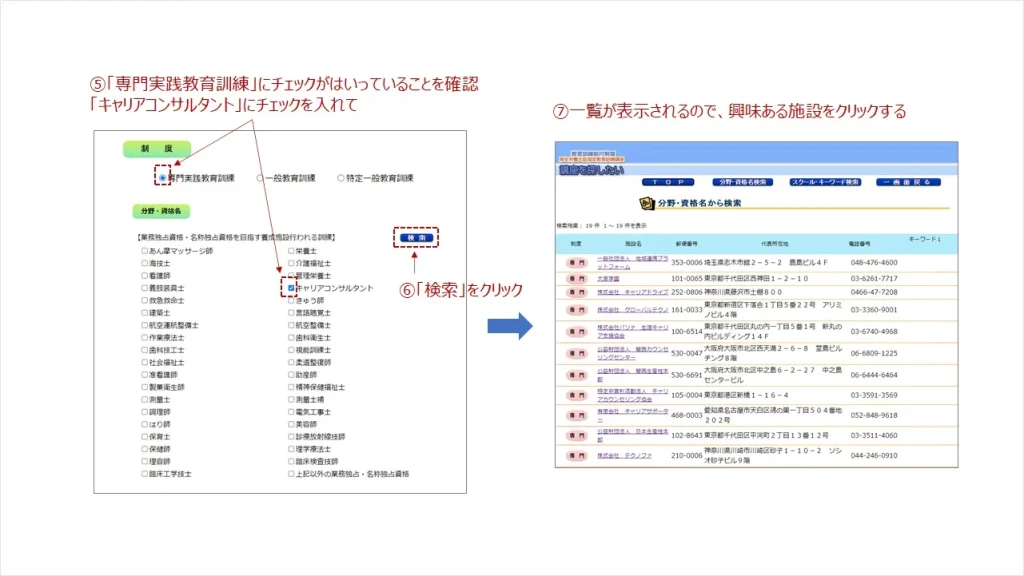Check the はり師 checkbox
This screenshot has width=1024, height=576.
(x=144, y=424)
